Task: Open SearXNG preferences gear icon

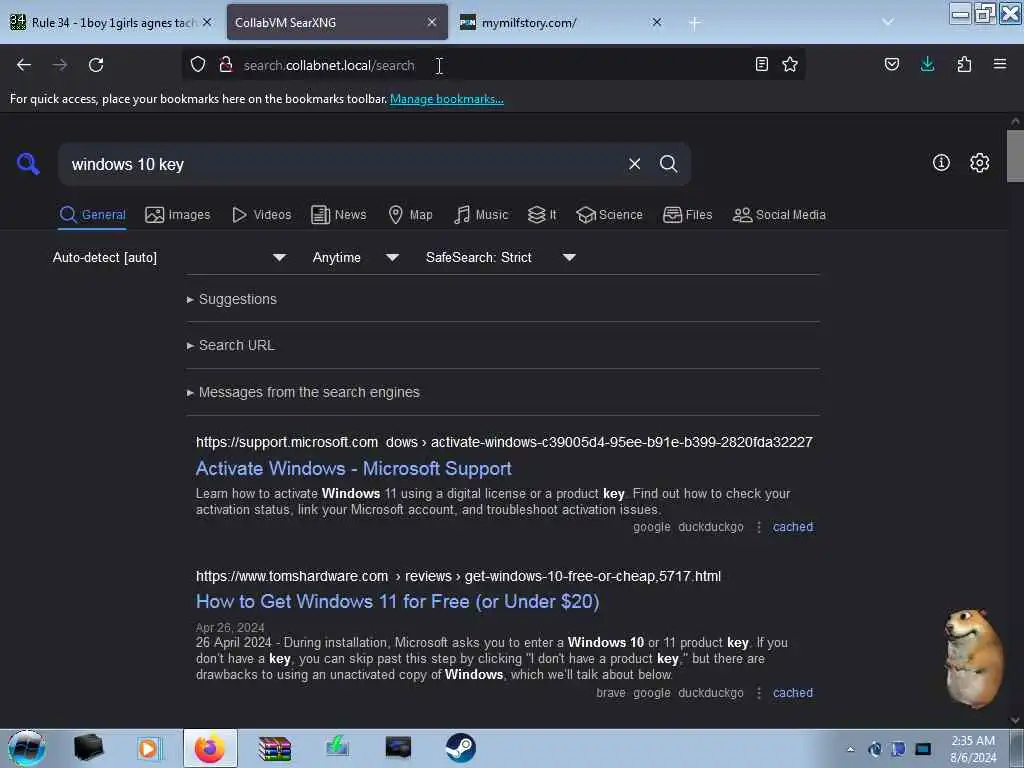Action: pyautogui.click(x=980, y=163)
